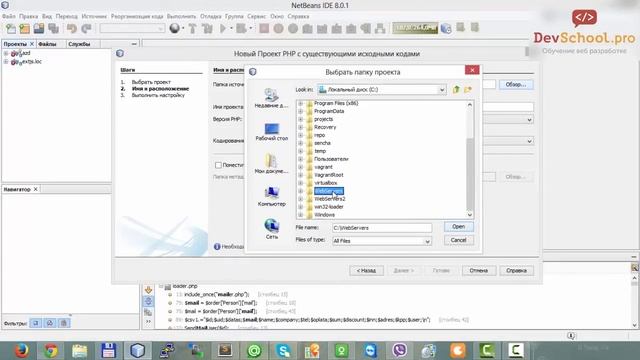Open the Computer shortcut in file chooser

pos(271,196)
